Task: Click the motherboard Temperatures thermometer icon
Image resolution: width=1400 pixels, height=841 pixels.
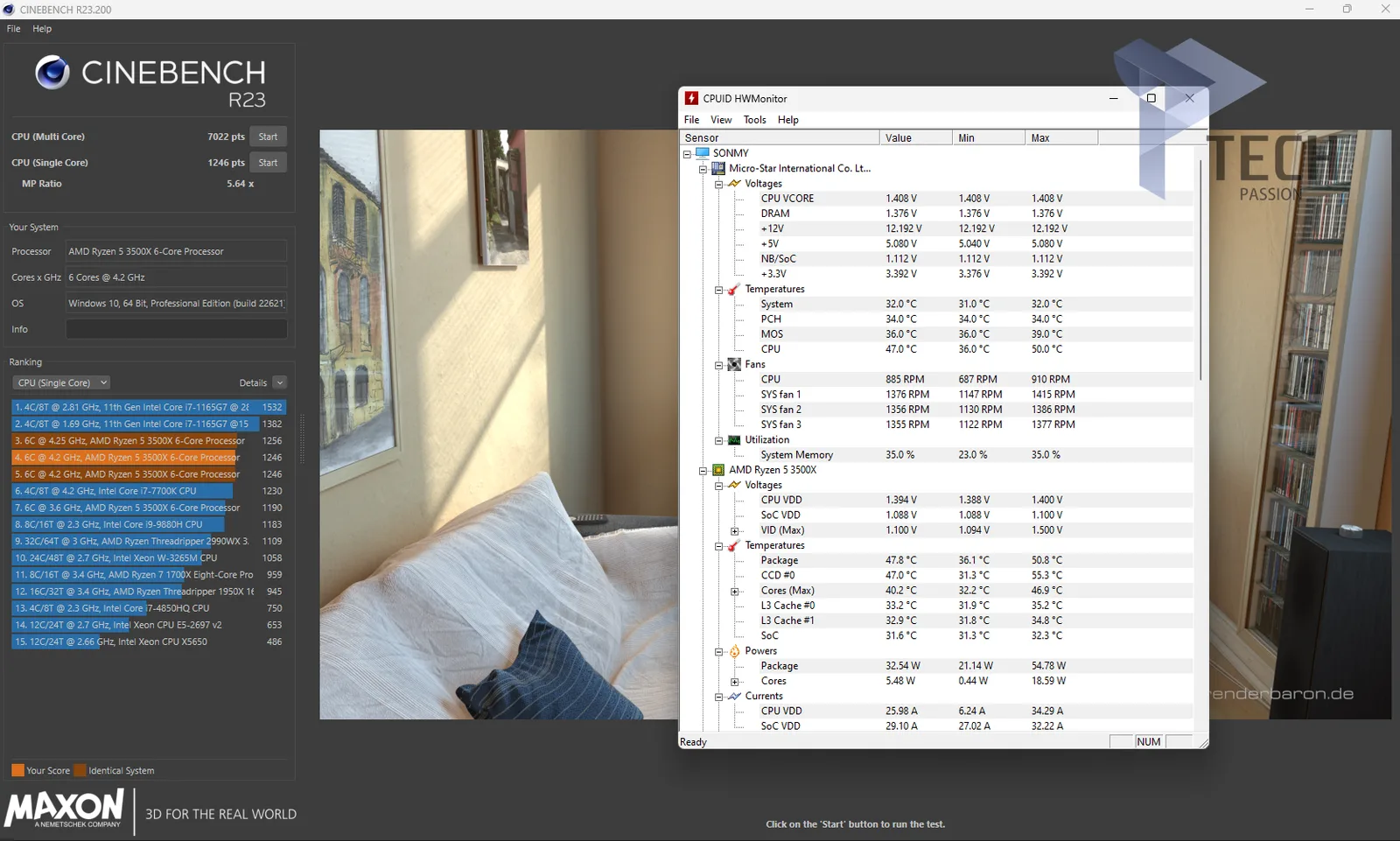Action: pos(734,290)
